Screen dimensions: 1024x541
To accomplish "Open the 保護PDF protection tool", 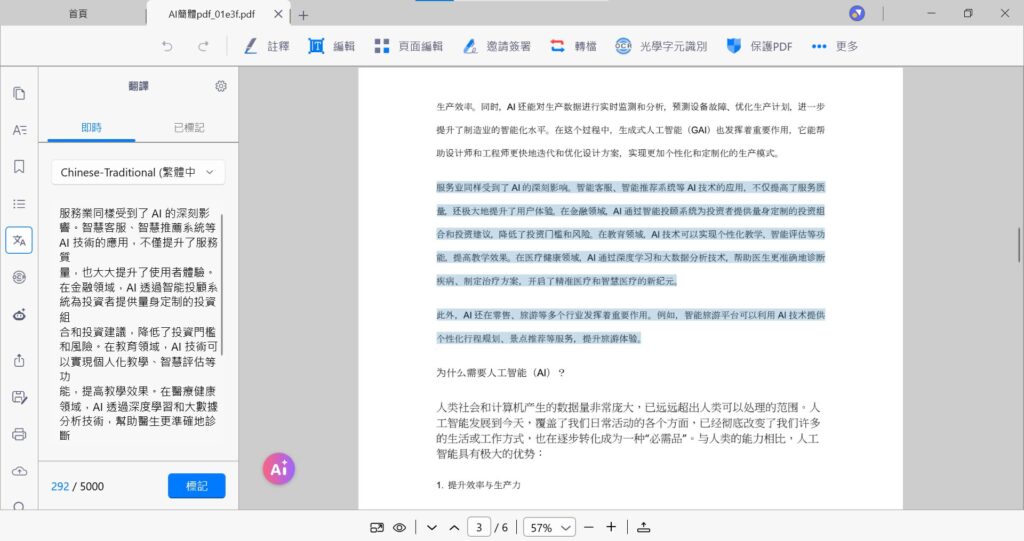I will 759,46.
